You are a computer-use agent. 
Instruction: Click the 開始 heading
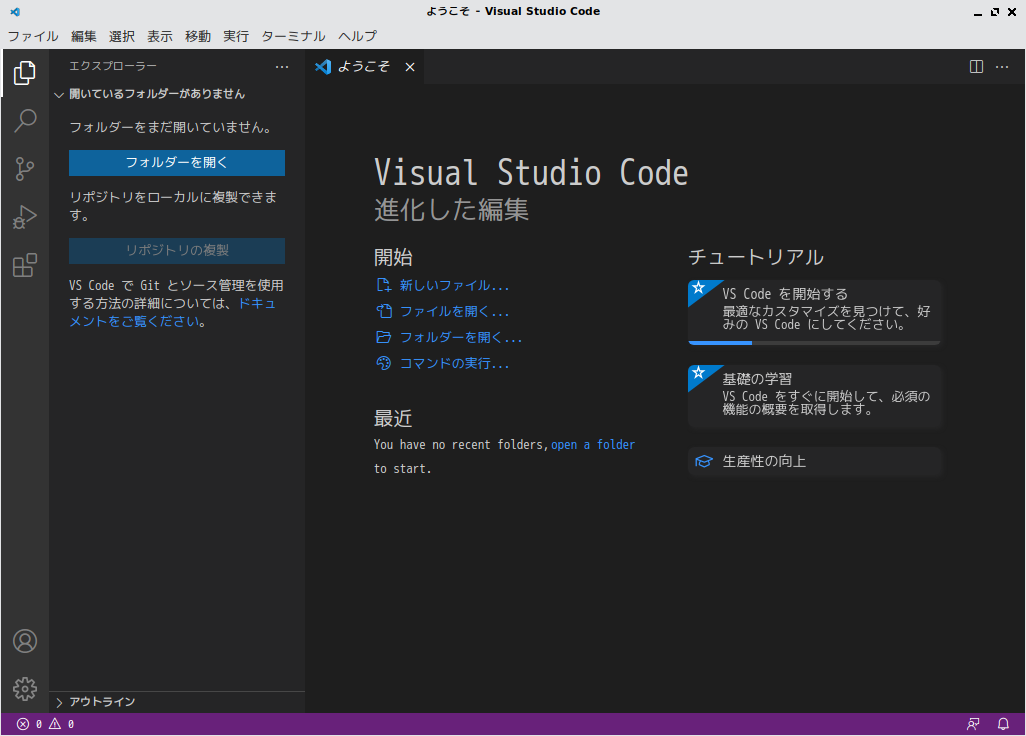click(393, 258)
